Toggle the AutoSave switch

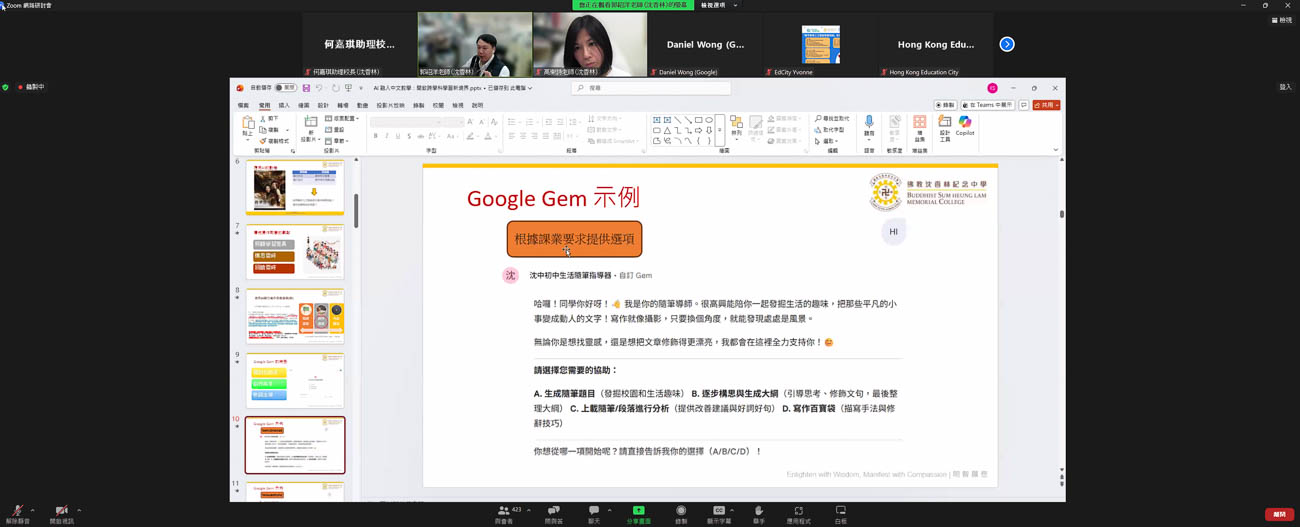coord(286,88)
